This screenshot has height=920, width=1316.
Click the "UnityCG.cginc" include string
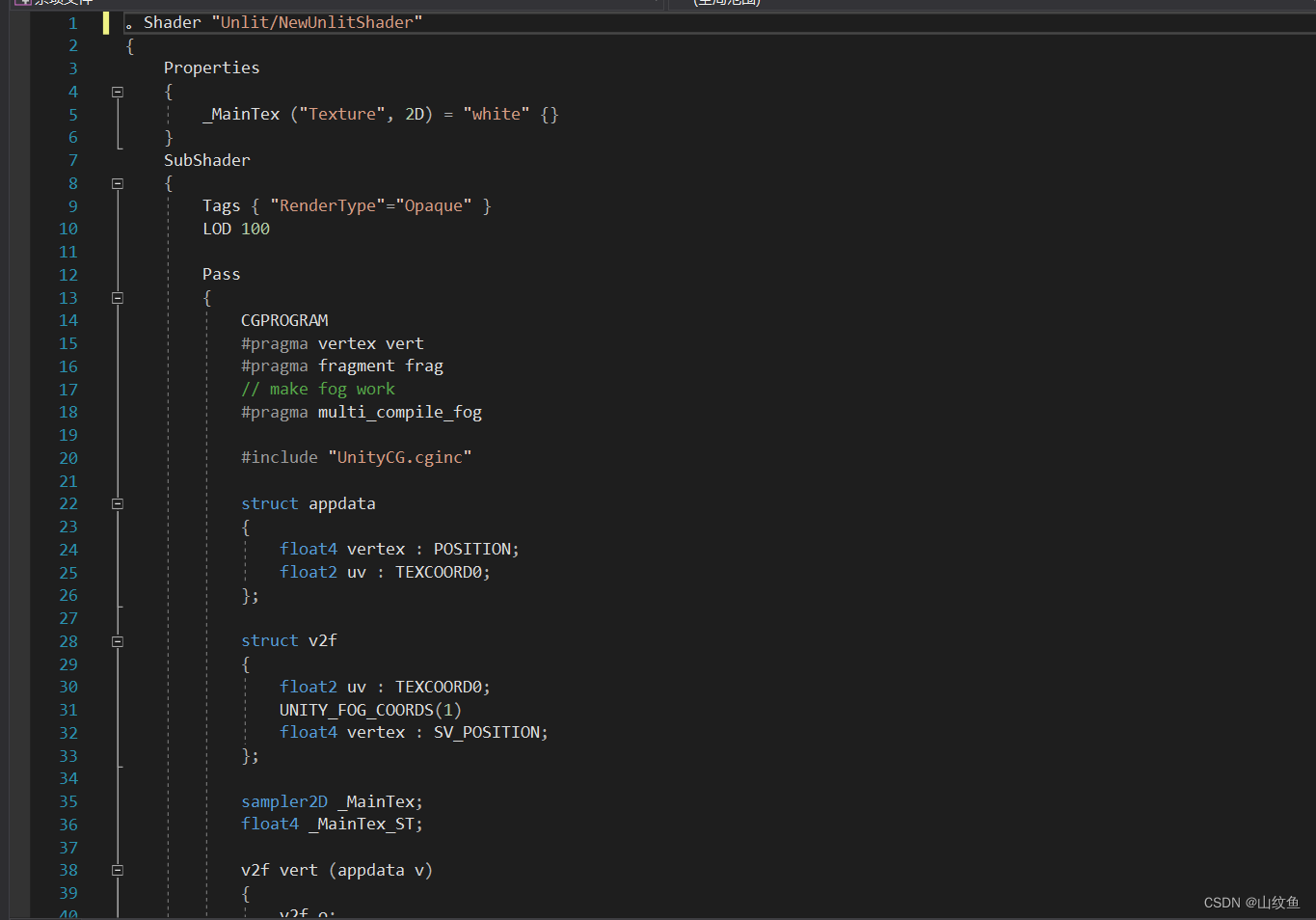click(399, 457)
